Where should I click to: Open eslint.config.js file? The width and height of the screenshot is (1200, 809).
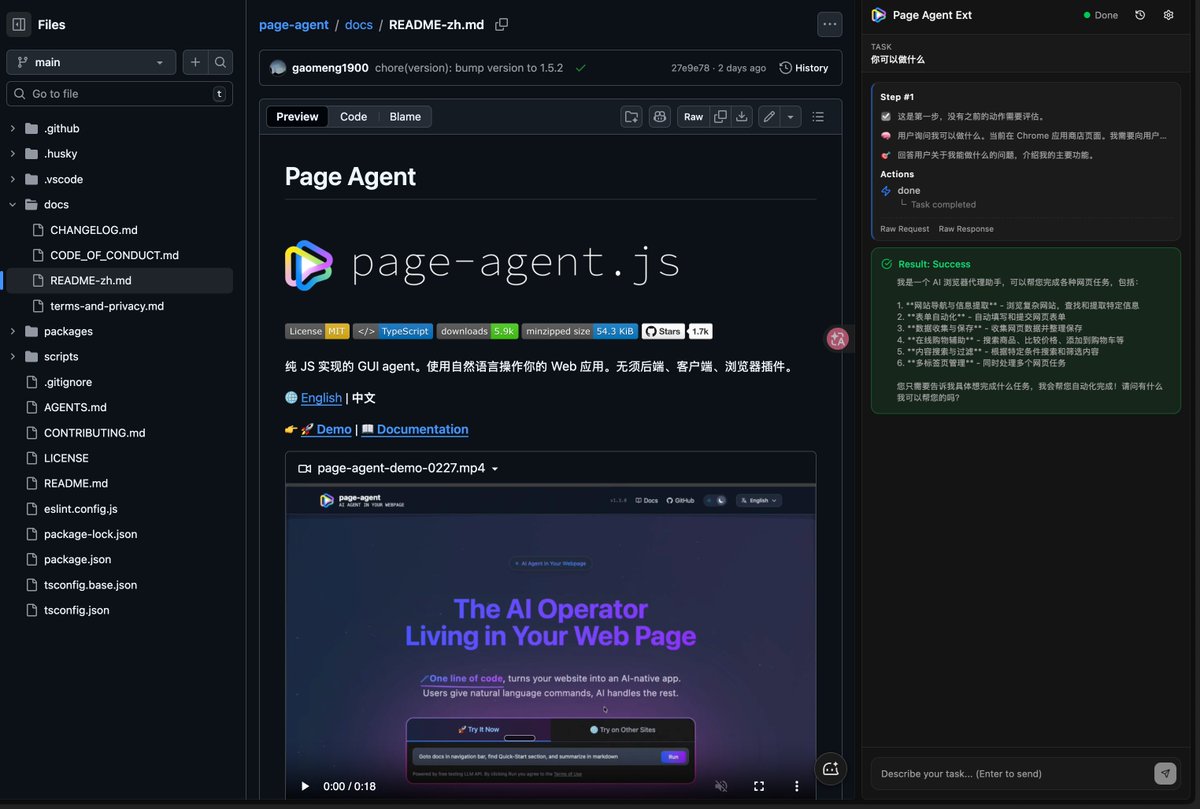80,509
